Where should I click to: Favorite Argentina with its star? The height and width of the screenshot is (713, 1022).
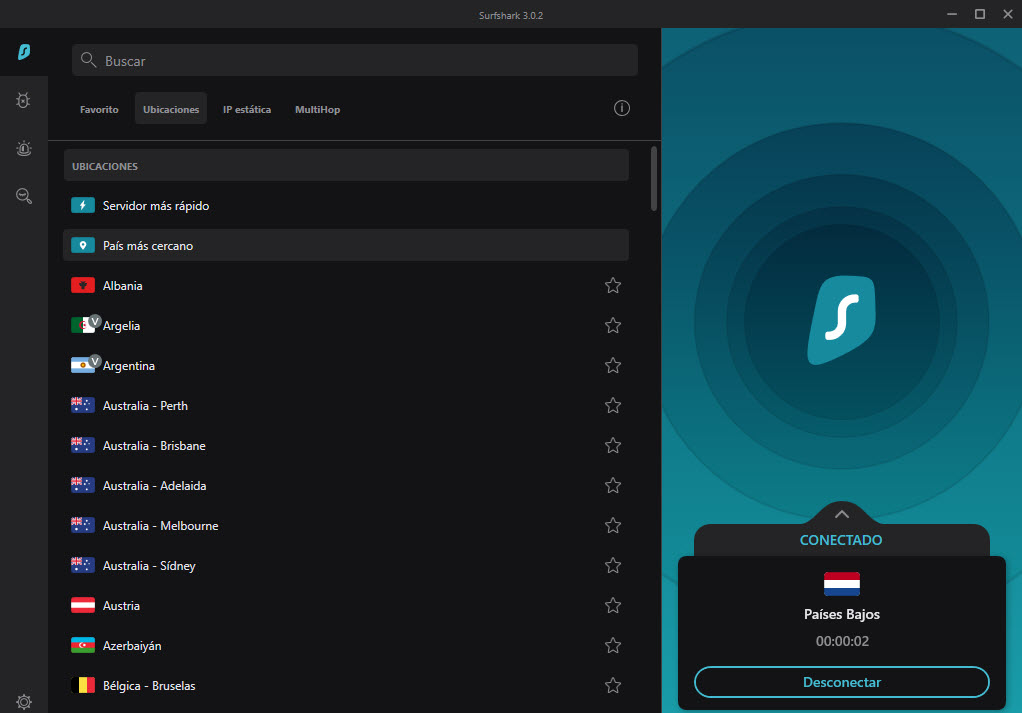pos(613,366)
